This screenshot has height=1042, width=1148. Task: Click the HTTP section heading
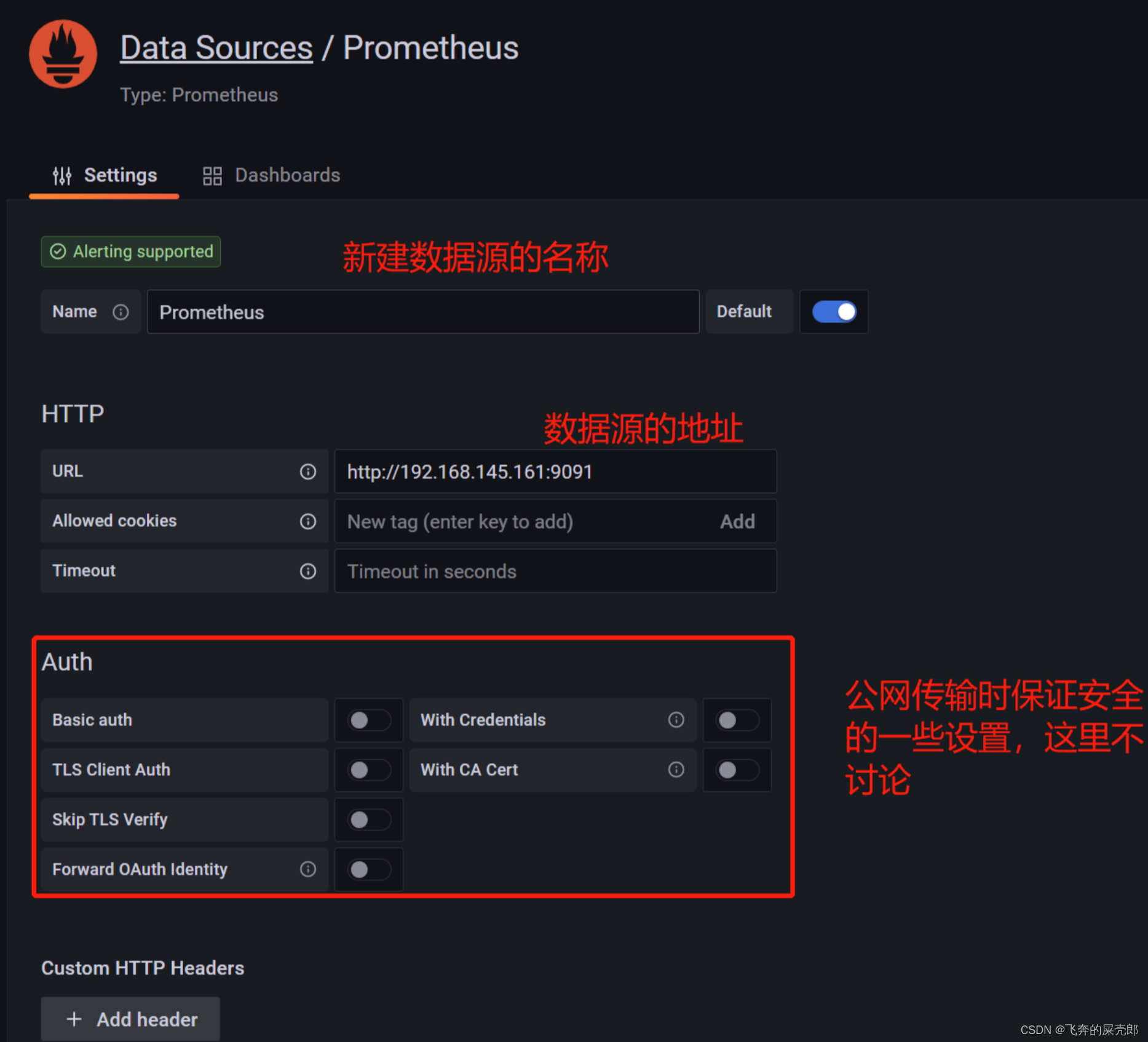[x=73, y=414]
